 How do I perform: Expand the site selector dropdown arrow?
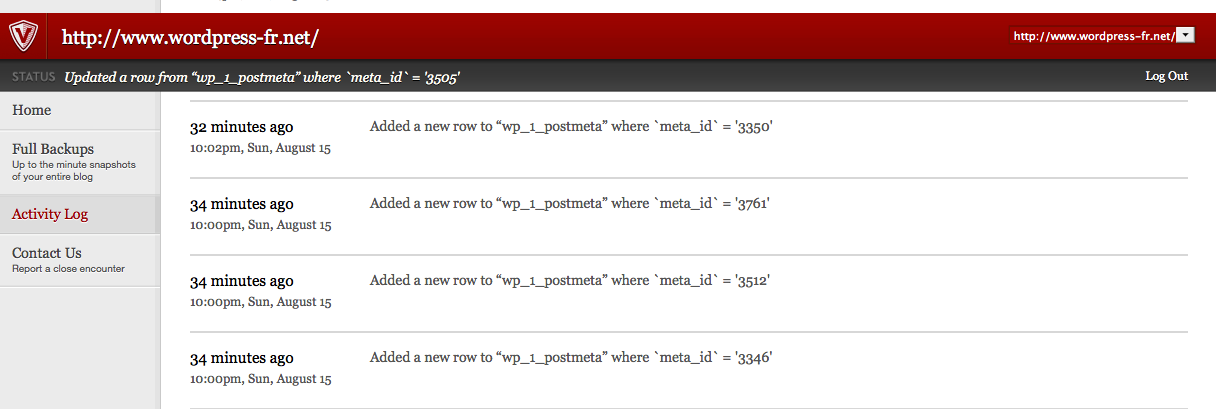[1186, 36]
